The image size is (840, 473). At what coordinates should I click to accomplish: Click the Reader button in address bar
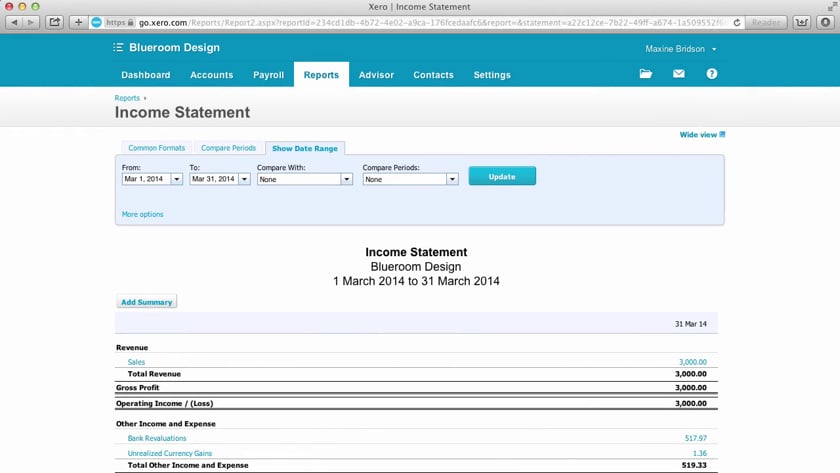tap(766, 22)
